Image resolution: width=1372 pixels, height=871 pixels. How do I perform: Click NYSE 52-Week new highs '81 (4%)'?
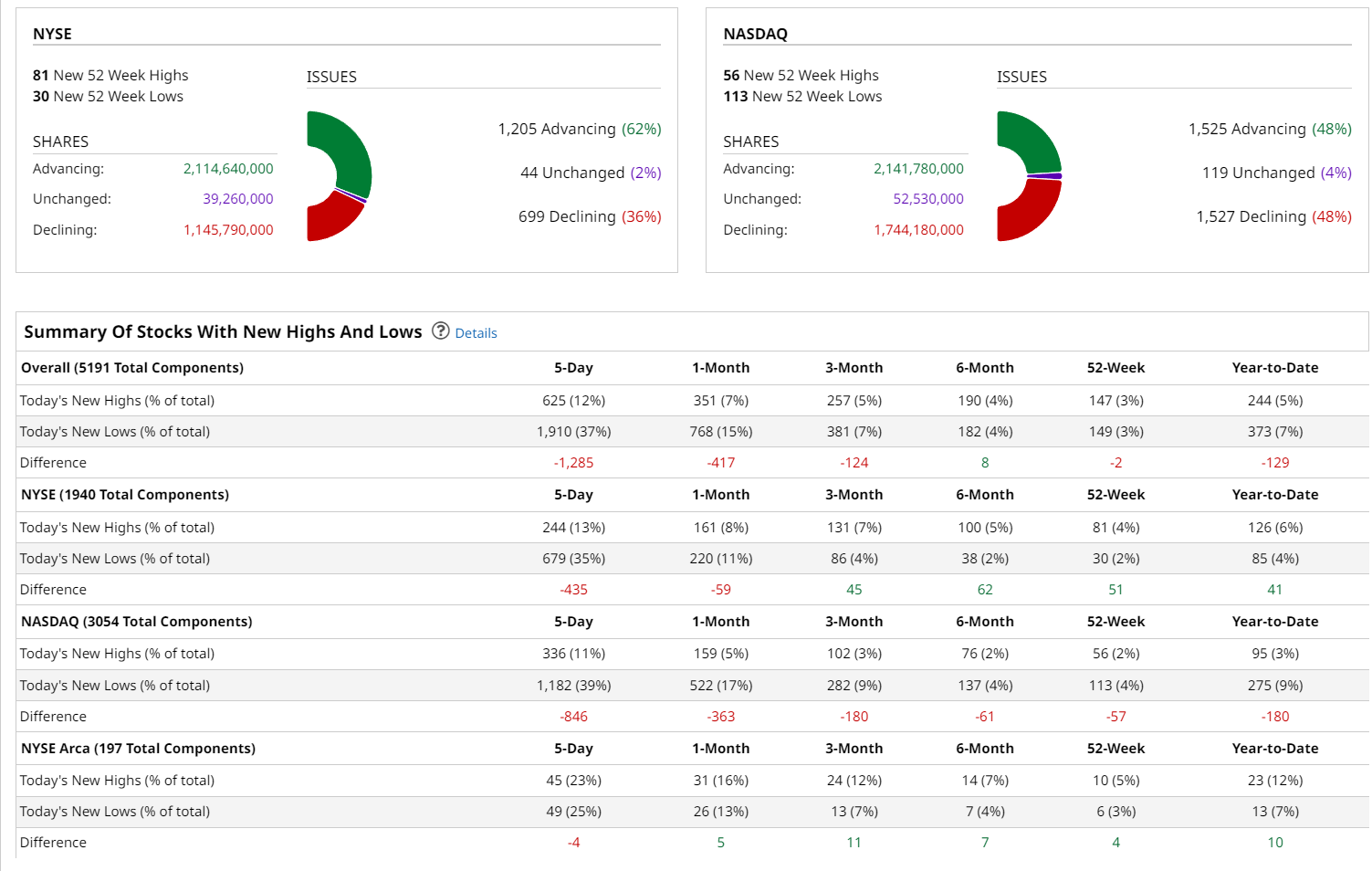[1115, 528]
